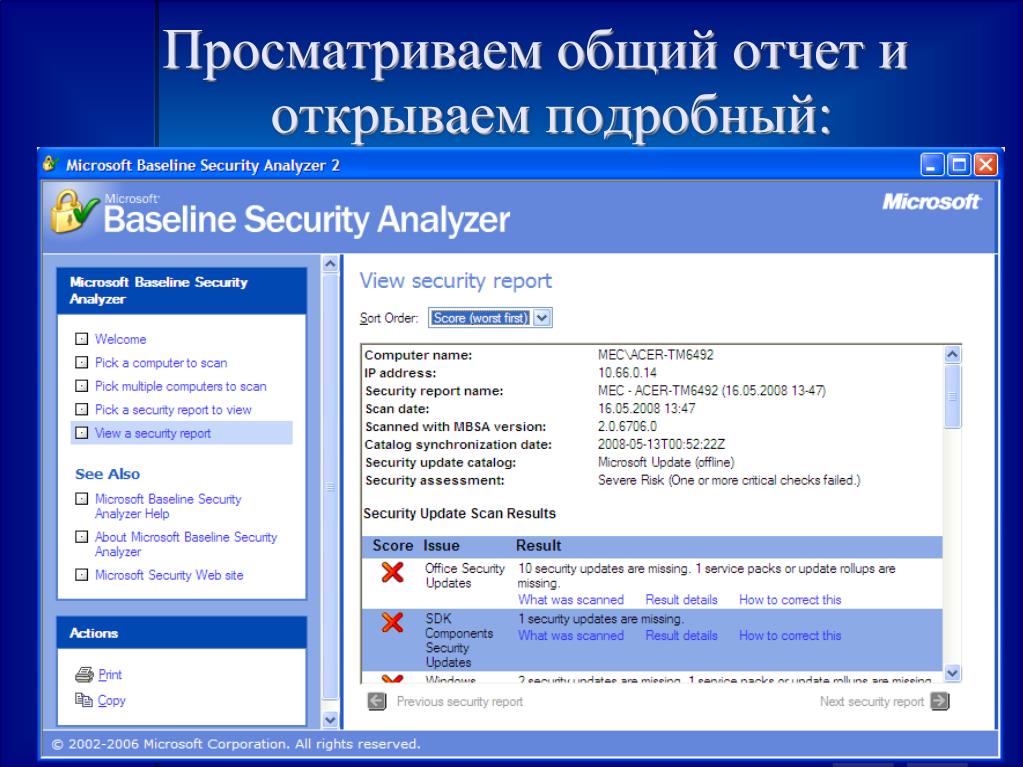The height and width of the screenshot is (767, 1023).
Task: Click the sidebar scrollbar down arrow
Action: tap(330, 720)
